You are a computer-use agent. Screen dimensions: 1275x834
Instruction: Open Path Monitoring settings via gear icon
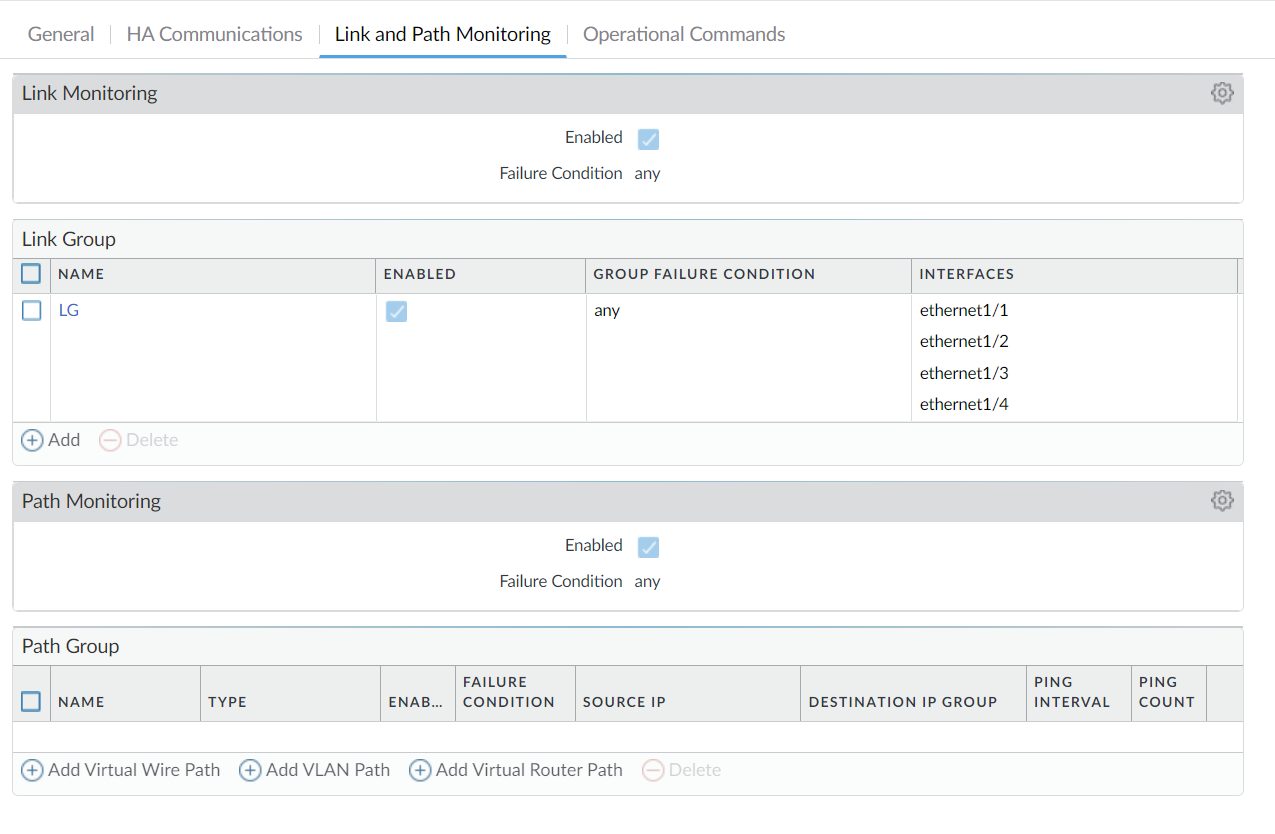pyautogui.click(x=1222, y=500)
